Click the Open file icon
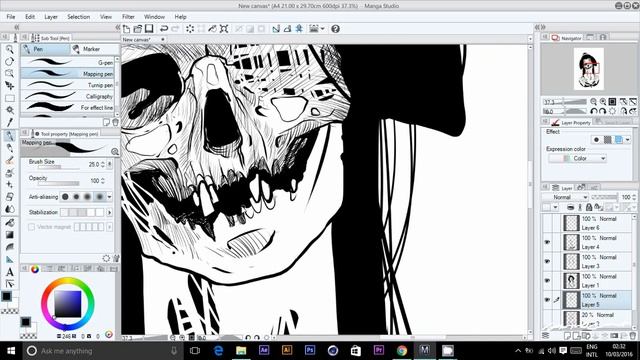The height and width of the screenshot is (360, 640). coord(138,29)
